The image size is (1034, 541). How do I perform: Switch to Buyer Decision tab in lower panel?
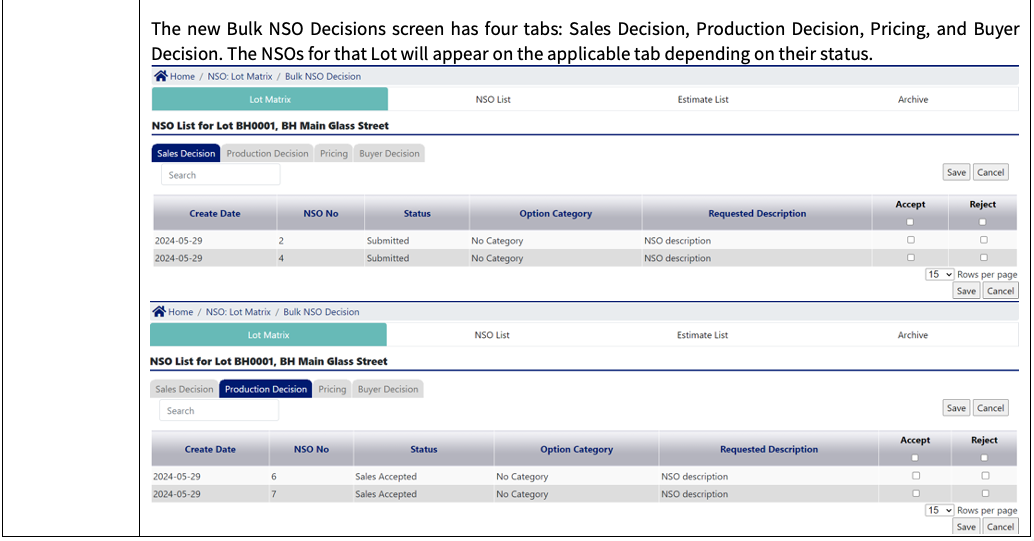388,389
